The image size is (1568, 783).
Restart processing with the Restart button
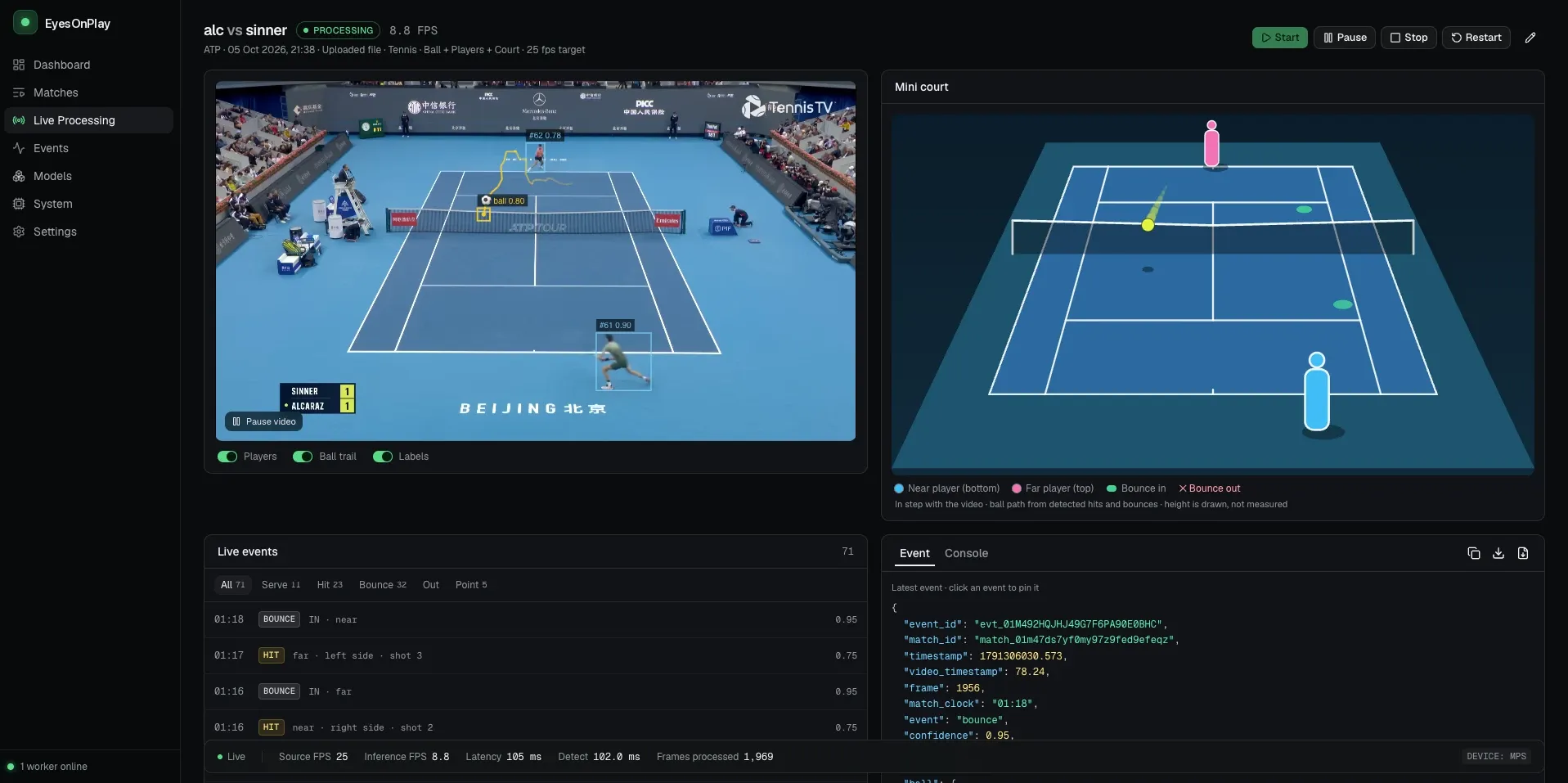1476,38
